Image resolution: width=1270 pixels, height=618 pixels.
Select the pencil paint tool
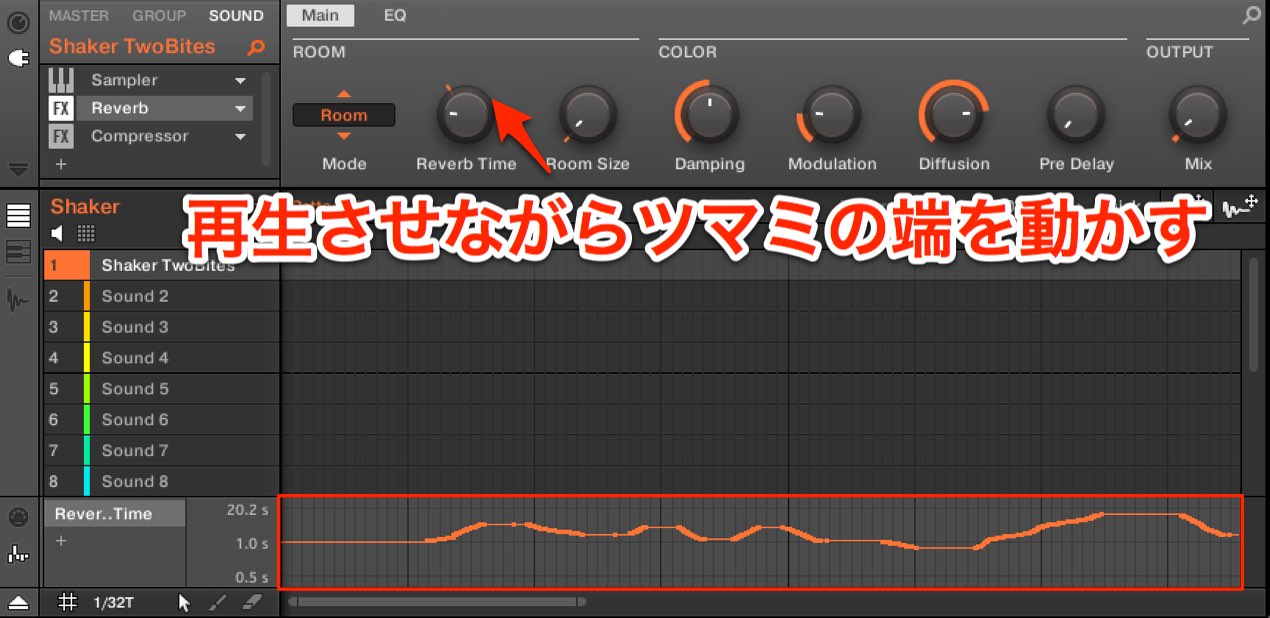click(x=217, y=602)
